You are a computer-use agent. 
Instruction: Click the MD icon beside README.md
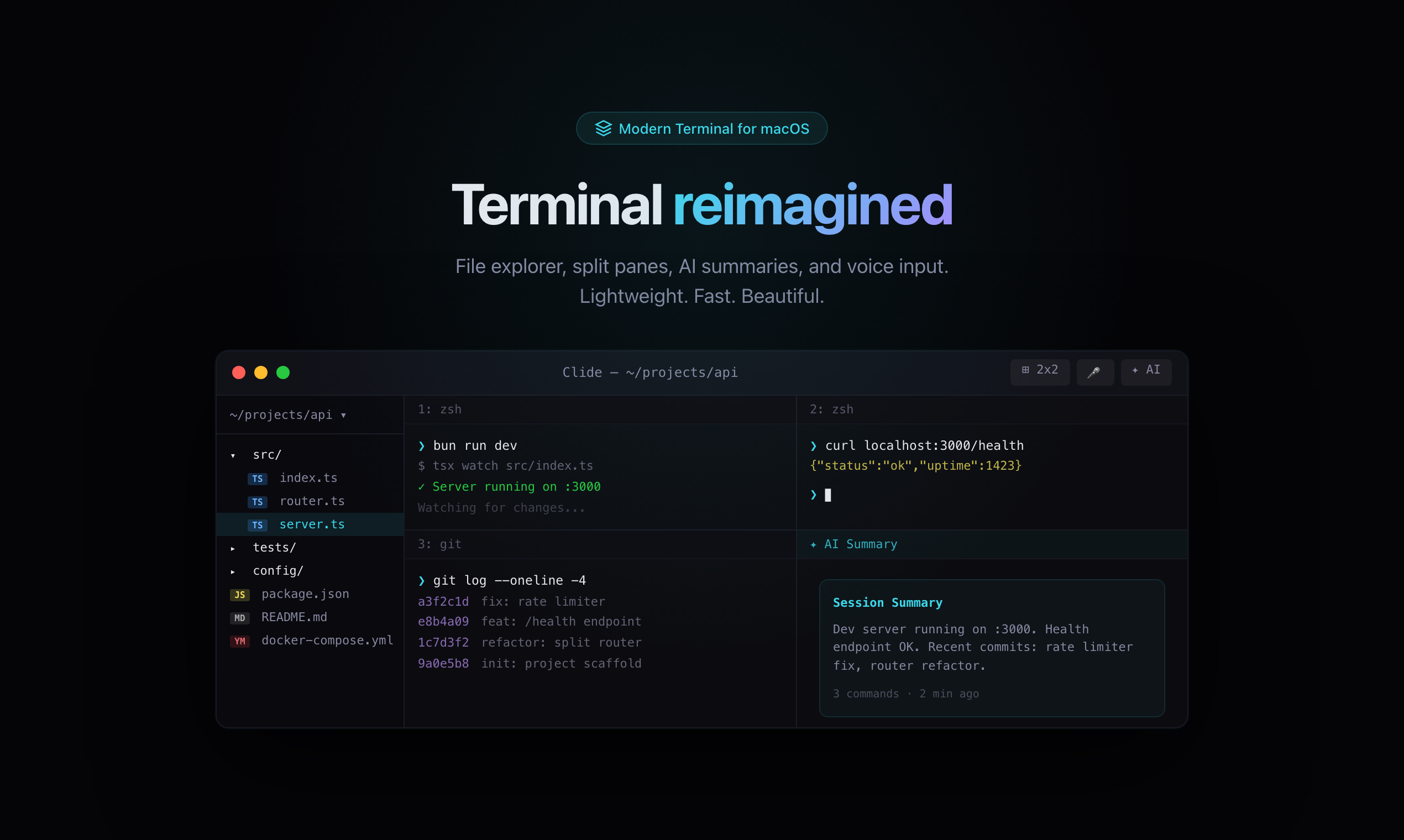click(x=239, y=618)
